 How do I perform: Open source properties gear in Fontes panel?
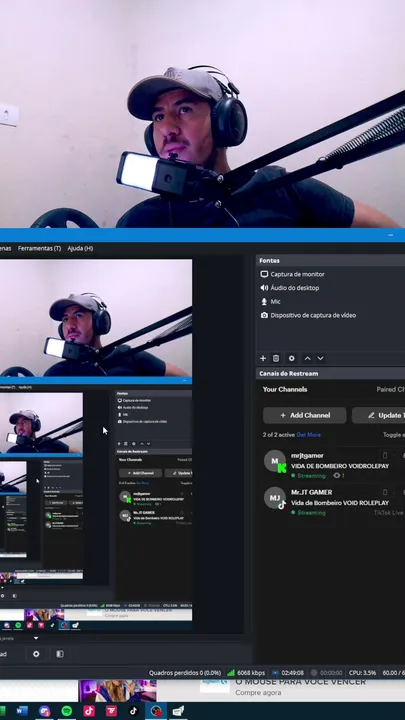coord(291,358)
